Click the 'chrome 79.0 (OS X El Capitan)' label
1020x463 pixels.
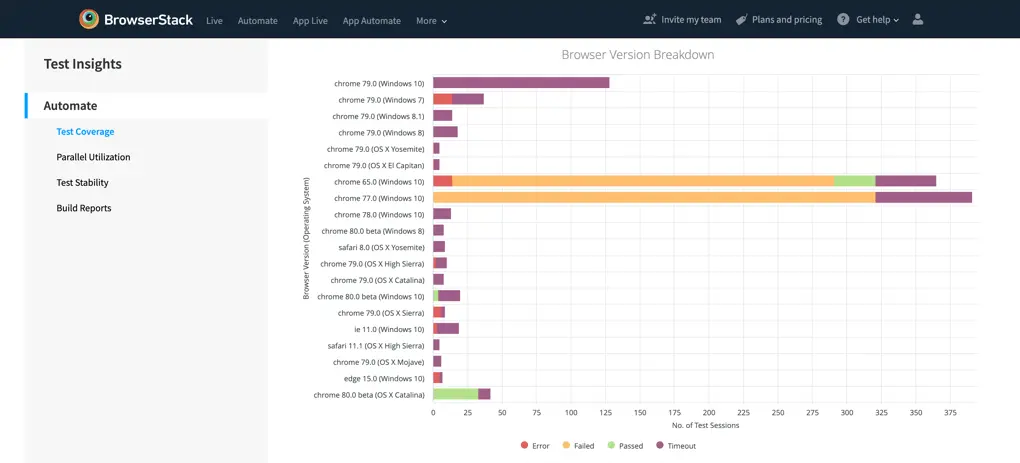tap(374, 165)
